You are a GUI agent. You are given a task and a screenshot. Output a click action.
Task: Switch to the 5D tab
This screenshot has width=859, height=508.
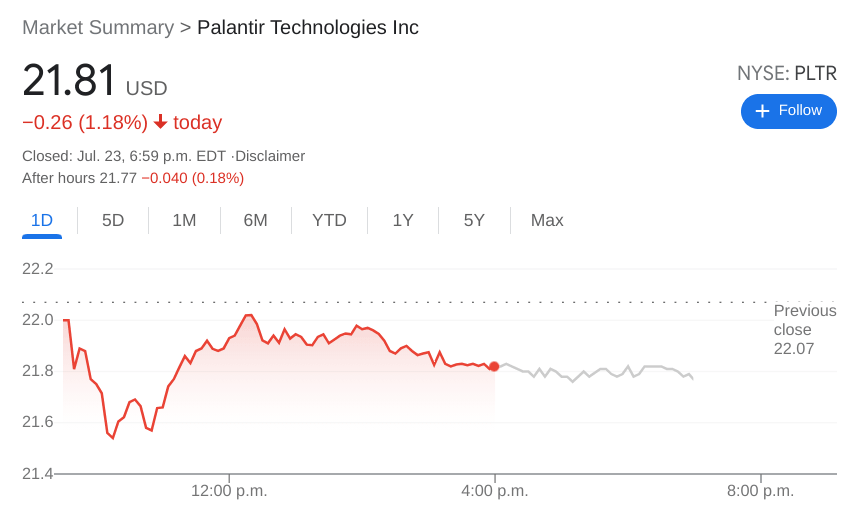(x=113, y=220)
